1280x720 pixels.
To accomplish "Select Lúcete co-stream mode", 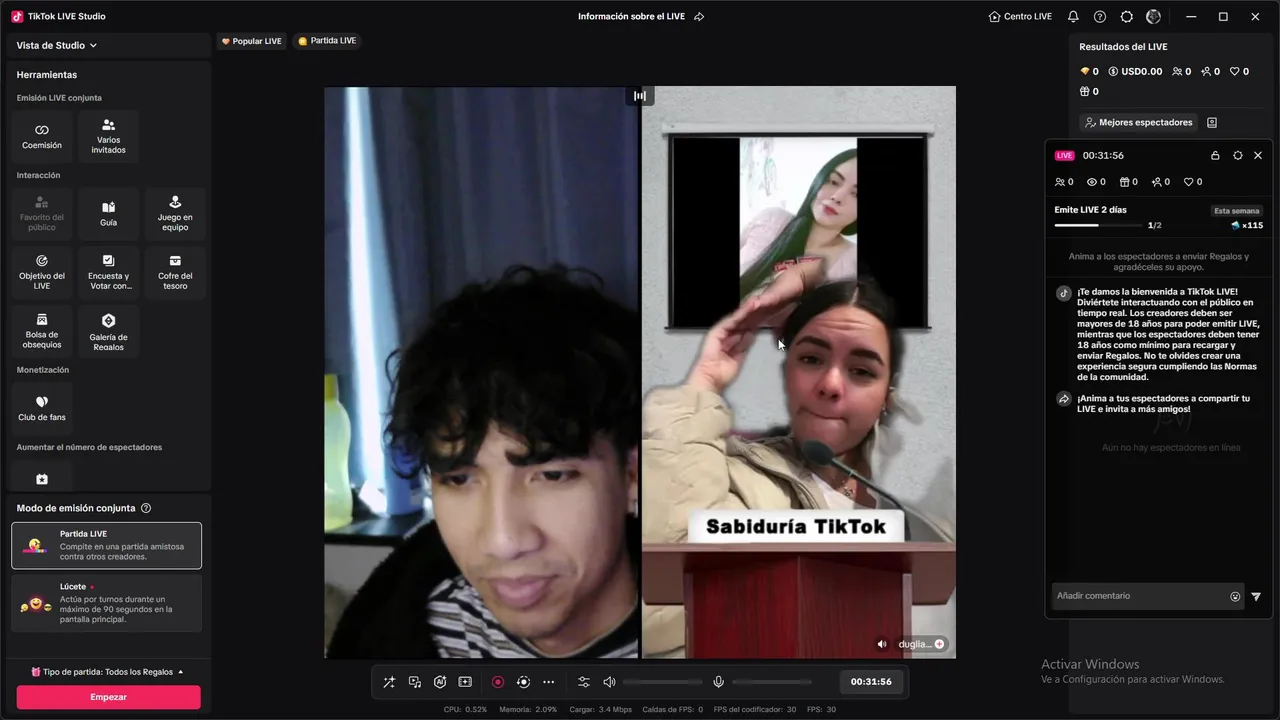I will click(106, 603).
